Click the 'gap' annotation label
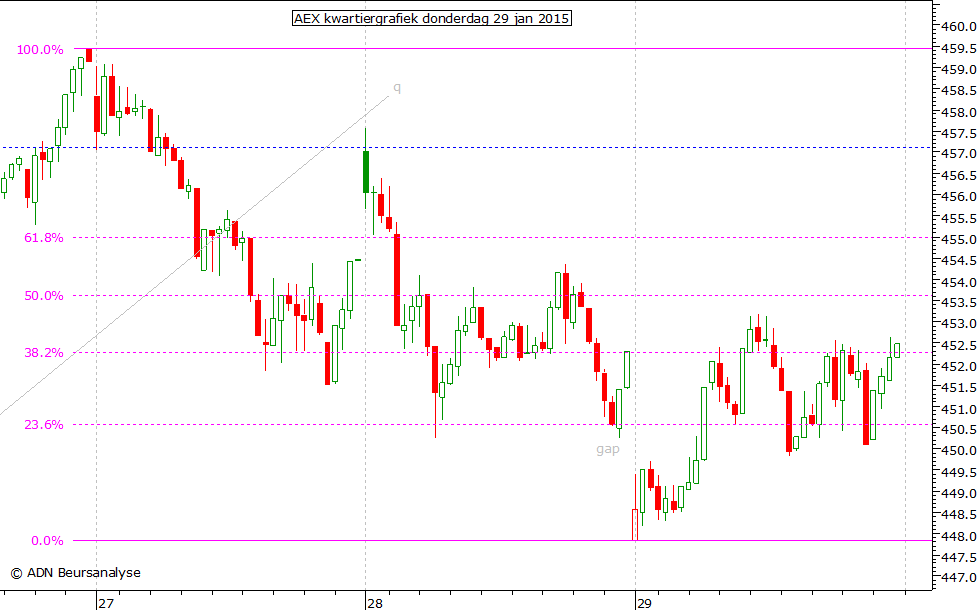This screenshot has height=610, width=980. pos(608,449)
